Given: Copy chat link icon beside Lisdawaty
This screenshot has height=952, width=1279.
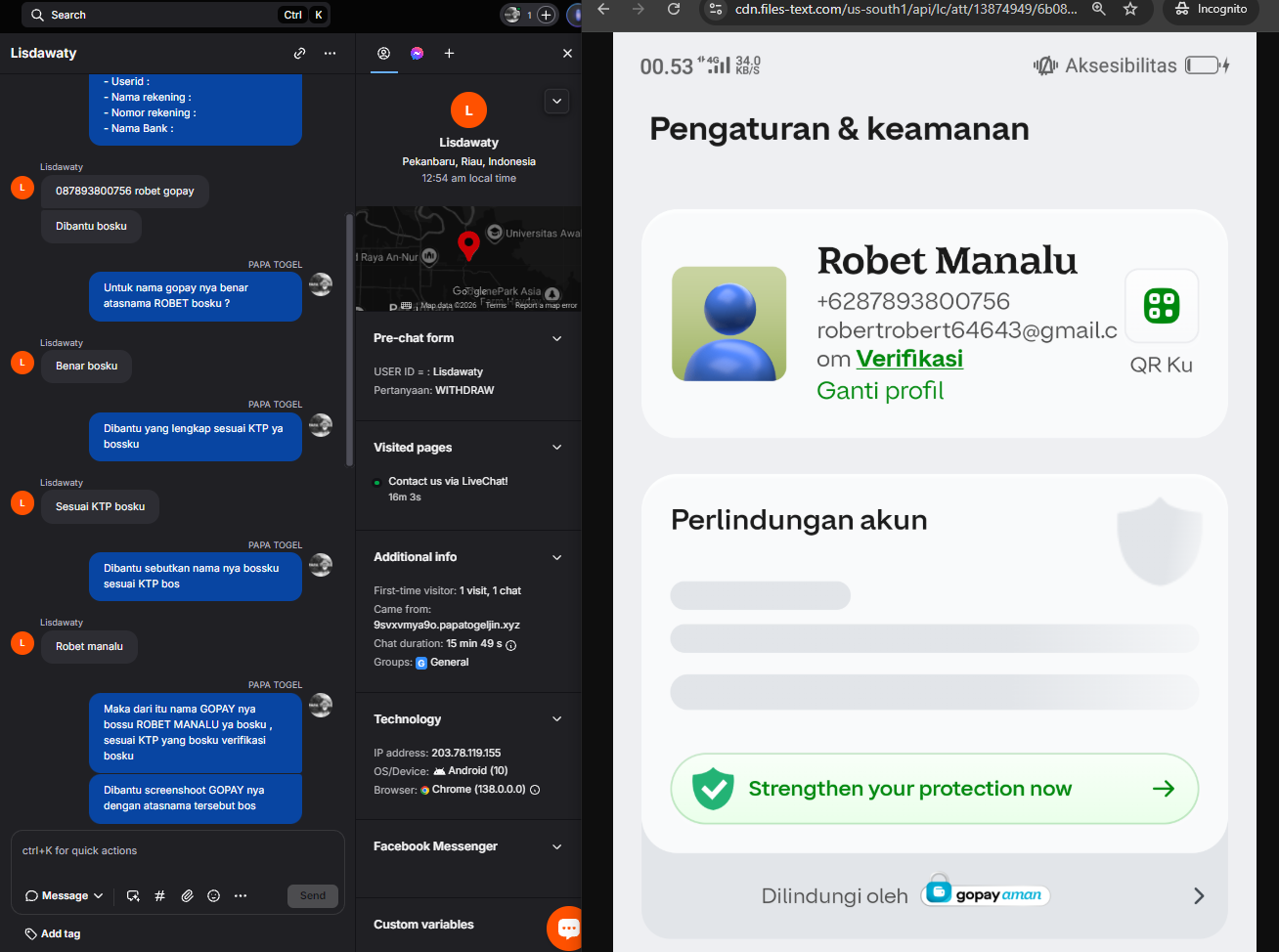Looking at the screenshot, I should 299,53.
